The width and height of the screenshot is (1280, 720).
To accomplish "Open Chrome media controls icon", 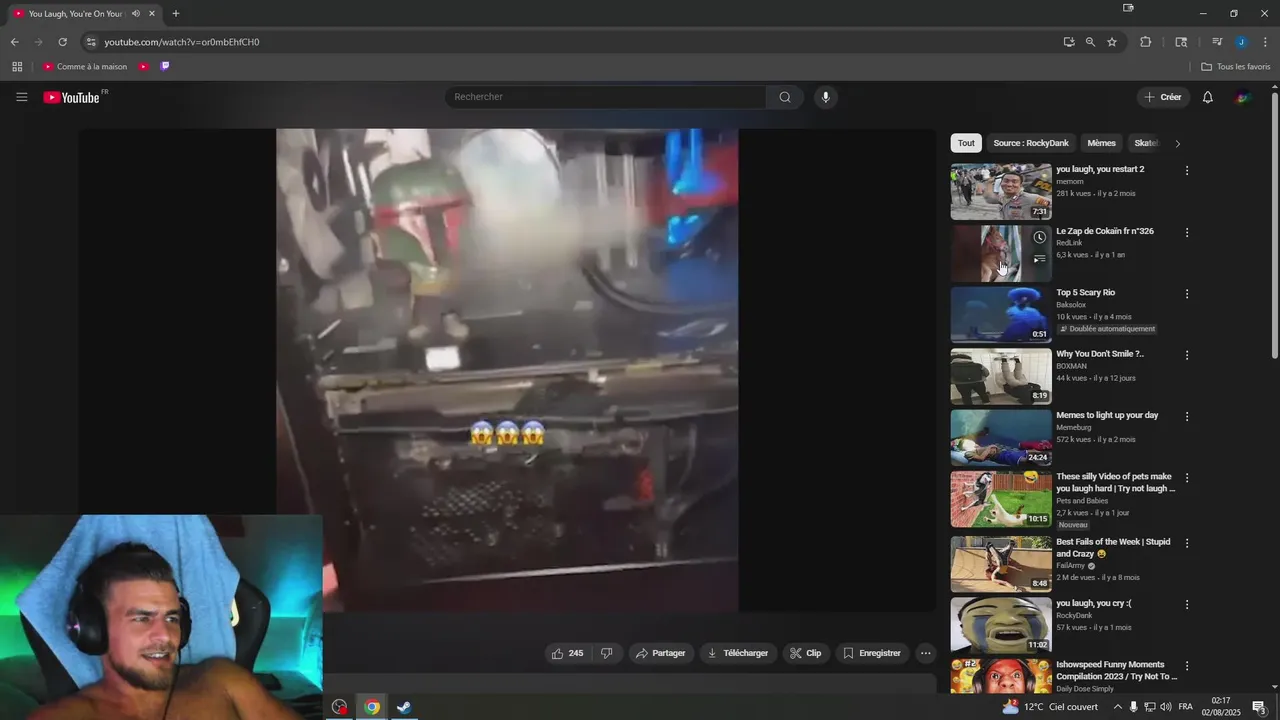I will pos(1217,42).
